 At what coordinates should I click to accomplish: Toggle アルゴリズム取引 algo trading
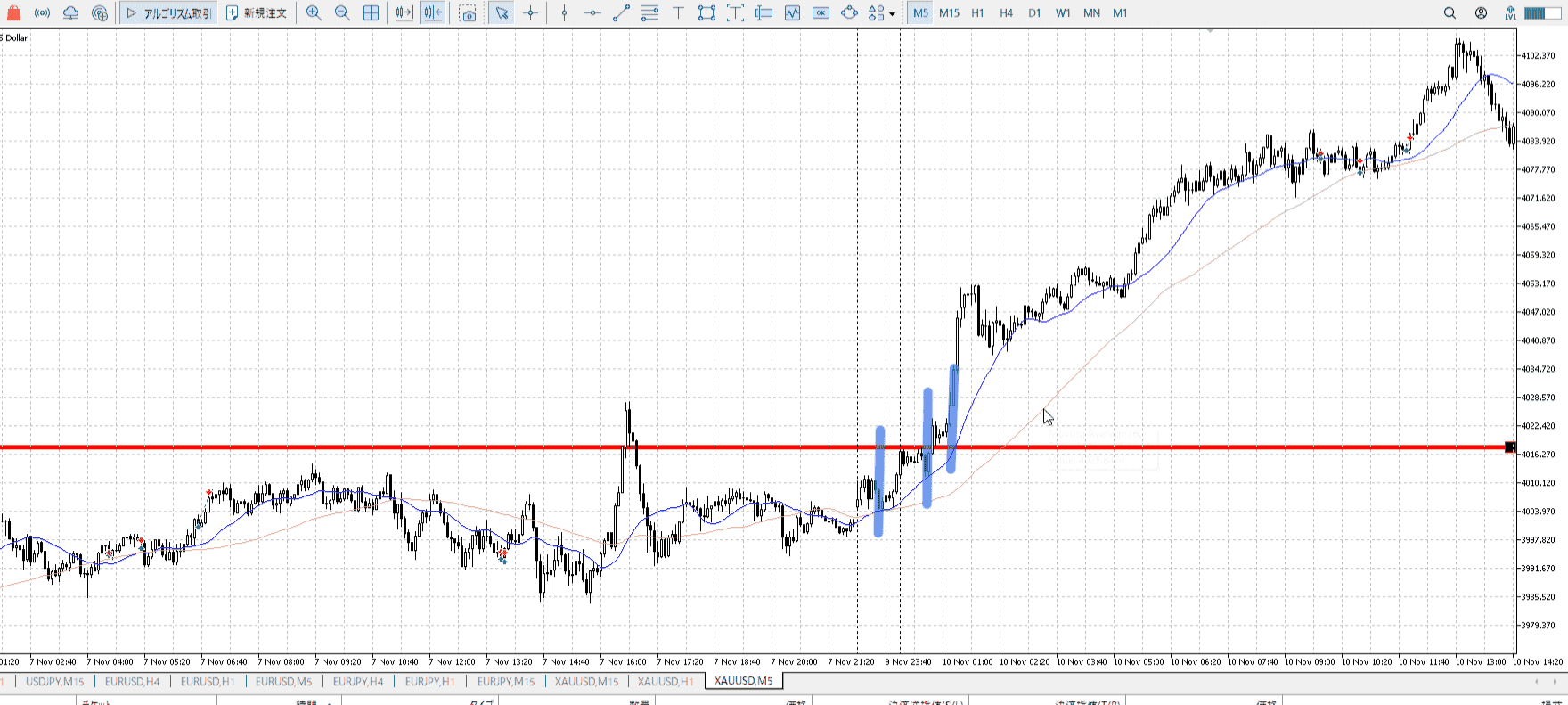click(168, 13)
